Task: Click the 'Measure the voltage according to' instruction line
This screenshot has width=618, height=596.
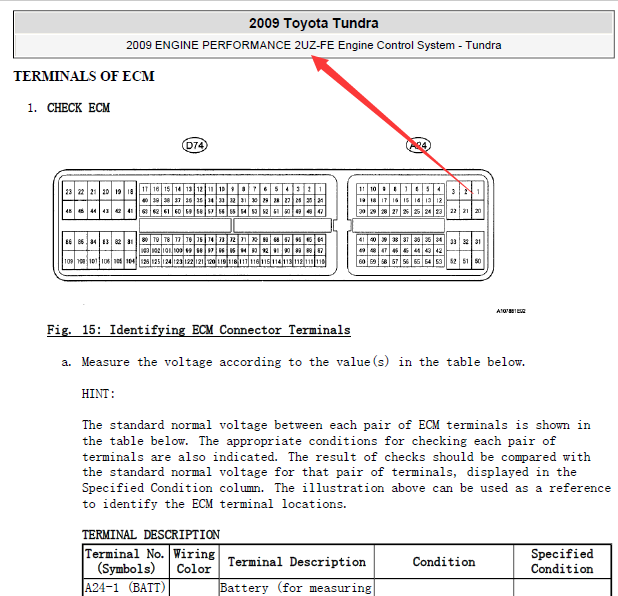Action: [303, 362]
